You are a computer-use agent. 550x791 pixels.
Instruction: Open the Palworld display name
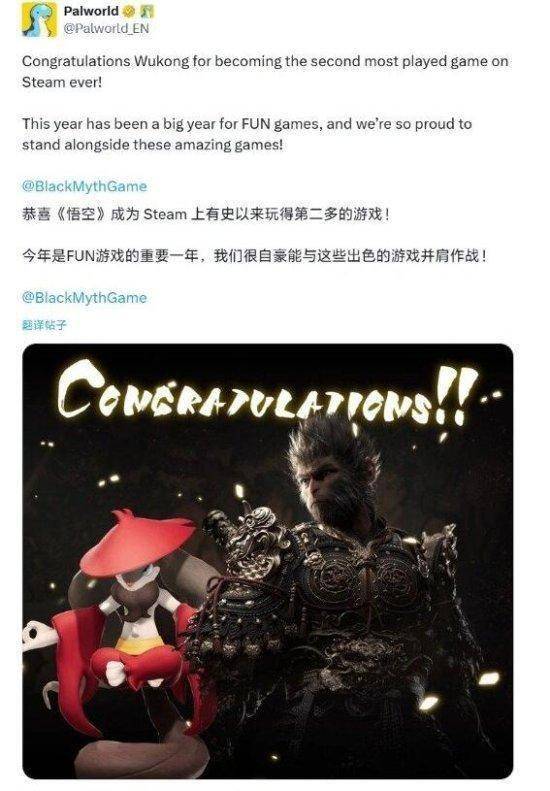click(x=91, y=11)
